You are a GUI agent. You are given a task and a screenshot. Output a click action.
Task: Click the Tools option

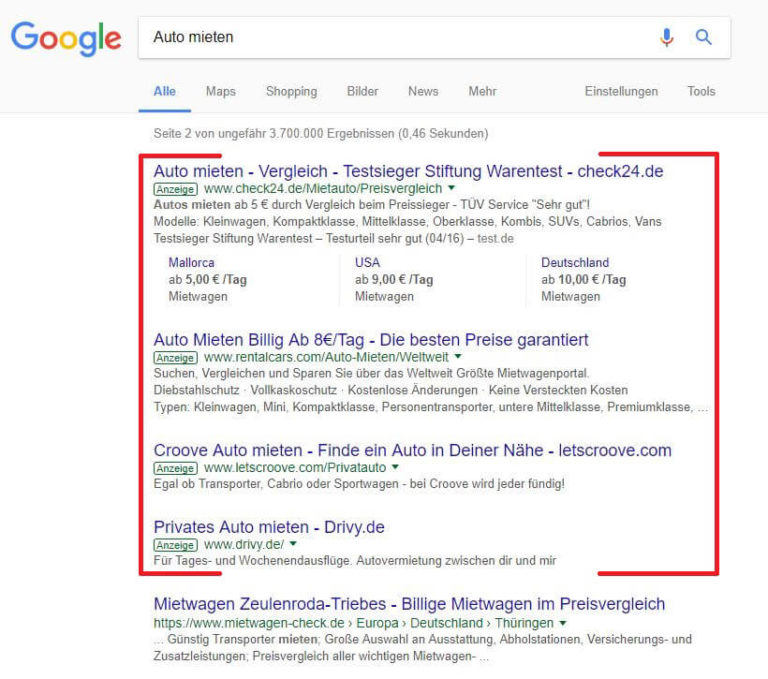[701, 91]
